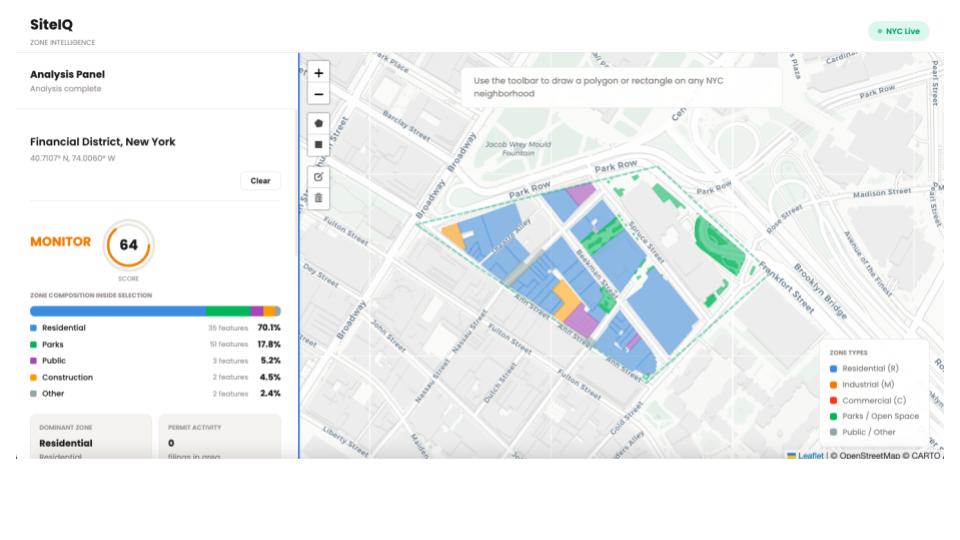Click the 35 features count for Residential
The width and height of the screenshot is (960, 540).
pyautogui.click(x=228, y=328)
